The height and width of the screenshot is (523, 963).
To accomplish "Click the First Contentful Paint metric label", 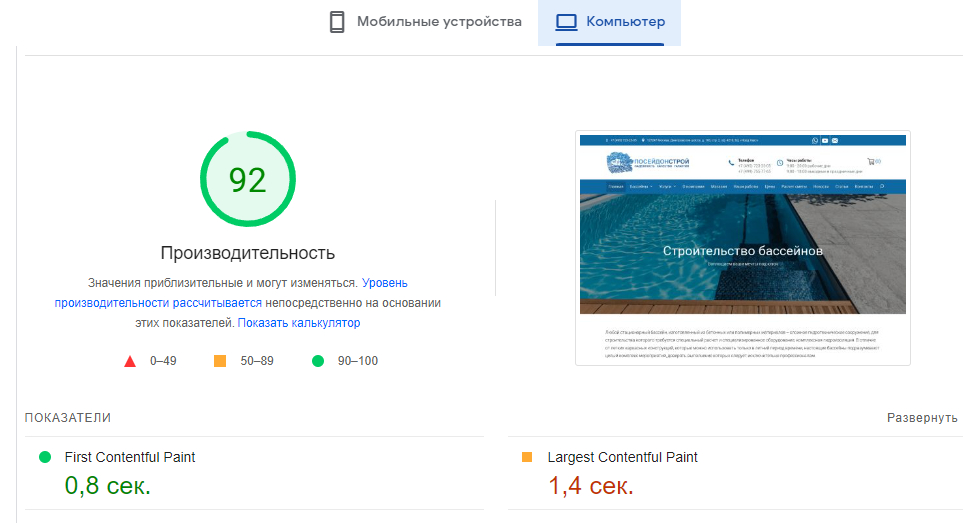I will pos(130,457).
